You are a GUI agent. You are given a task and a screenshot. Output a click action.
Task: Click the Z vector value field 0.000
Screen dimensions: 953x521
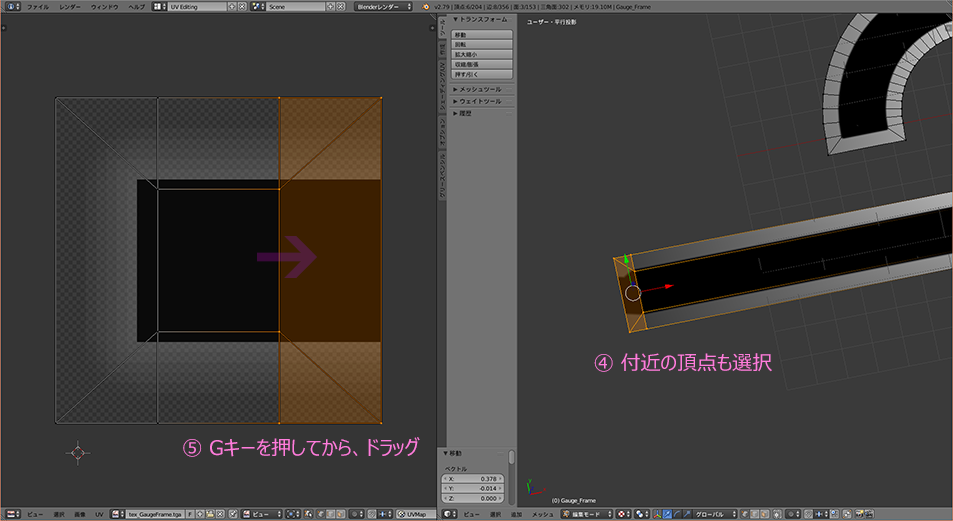[473, 499]
